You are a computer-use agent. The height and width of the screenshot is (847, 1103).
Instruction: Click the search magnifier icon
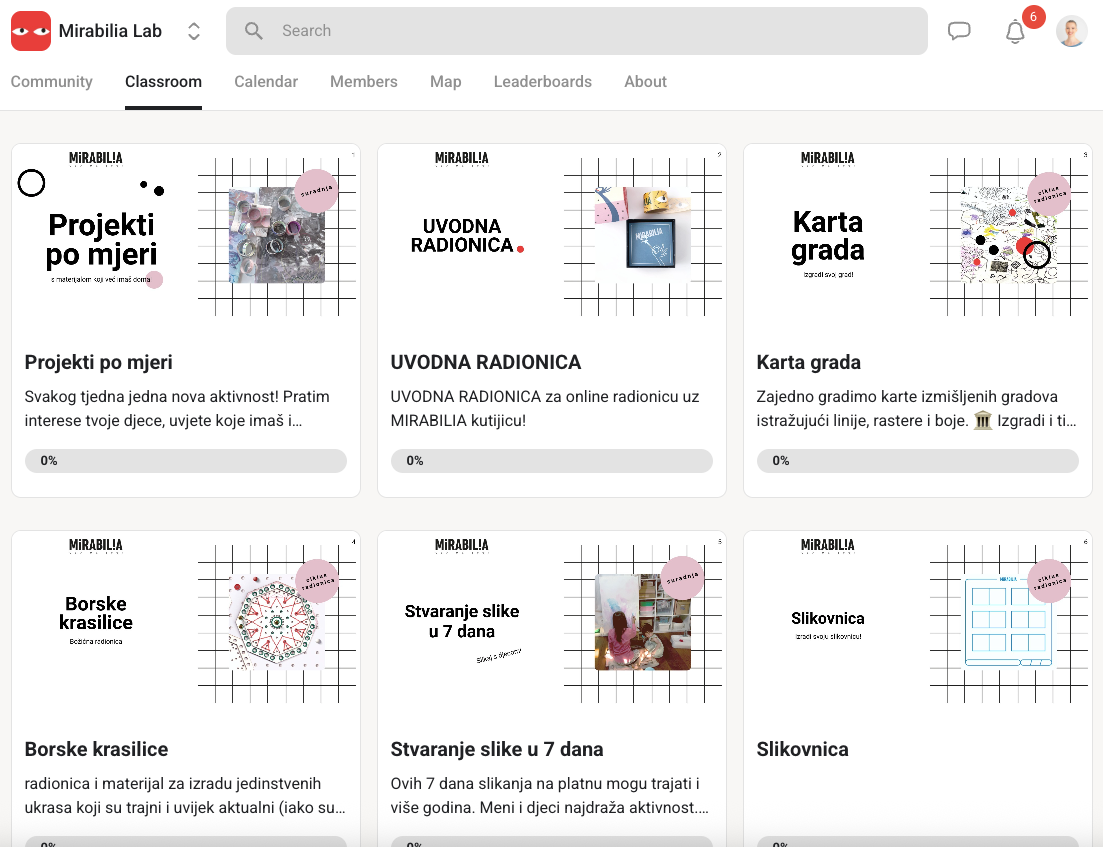click(253, 31)
